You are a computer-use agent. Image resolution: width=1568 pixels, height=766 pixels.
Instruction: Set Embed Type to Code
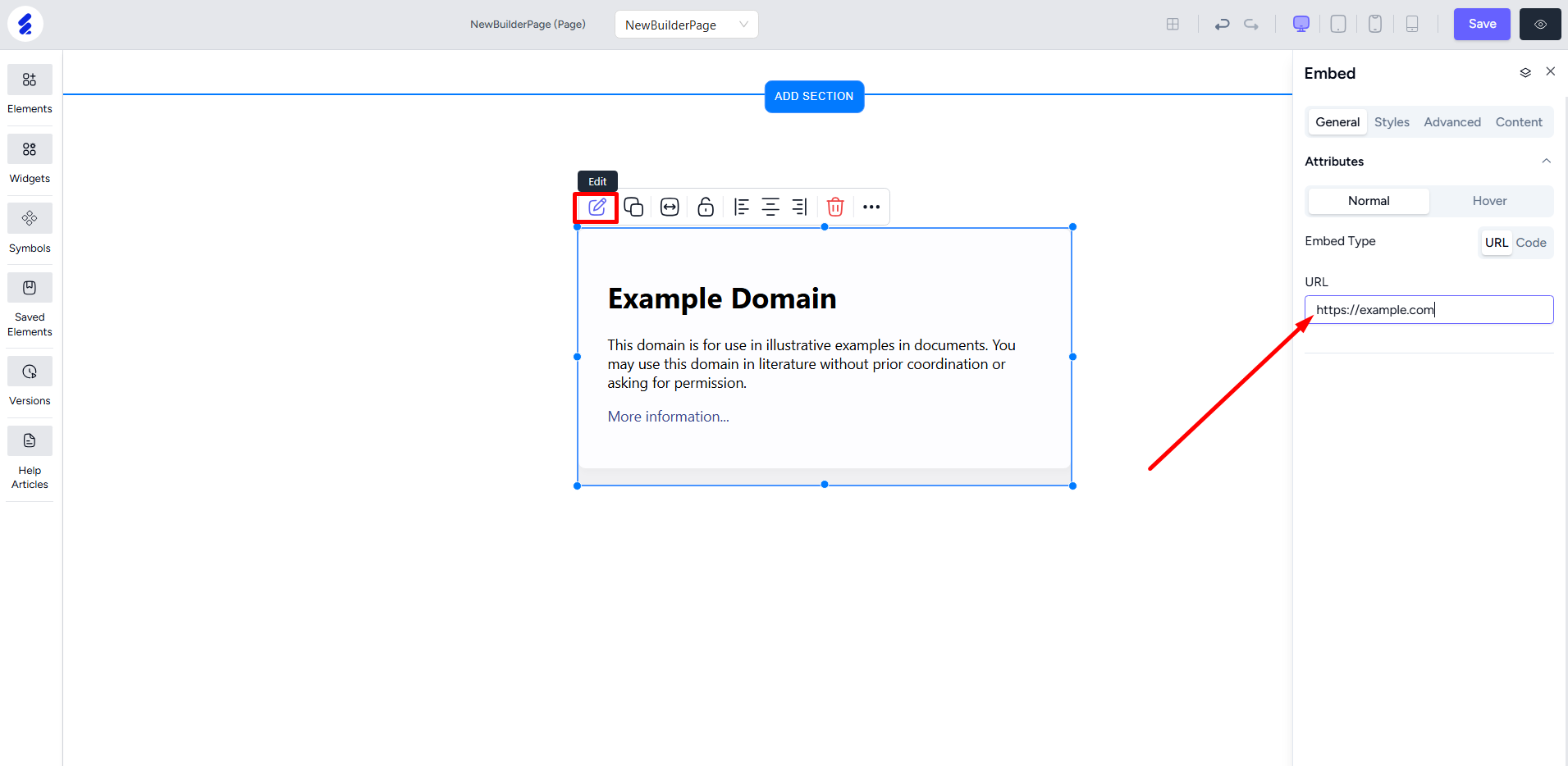click(1531, 243)
